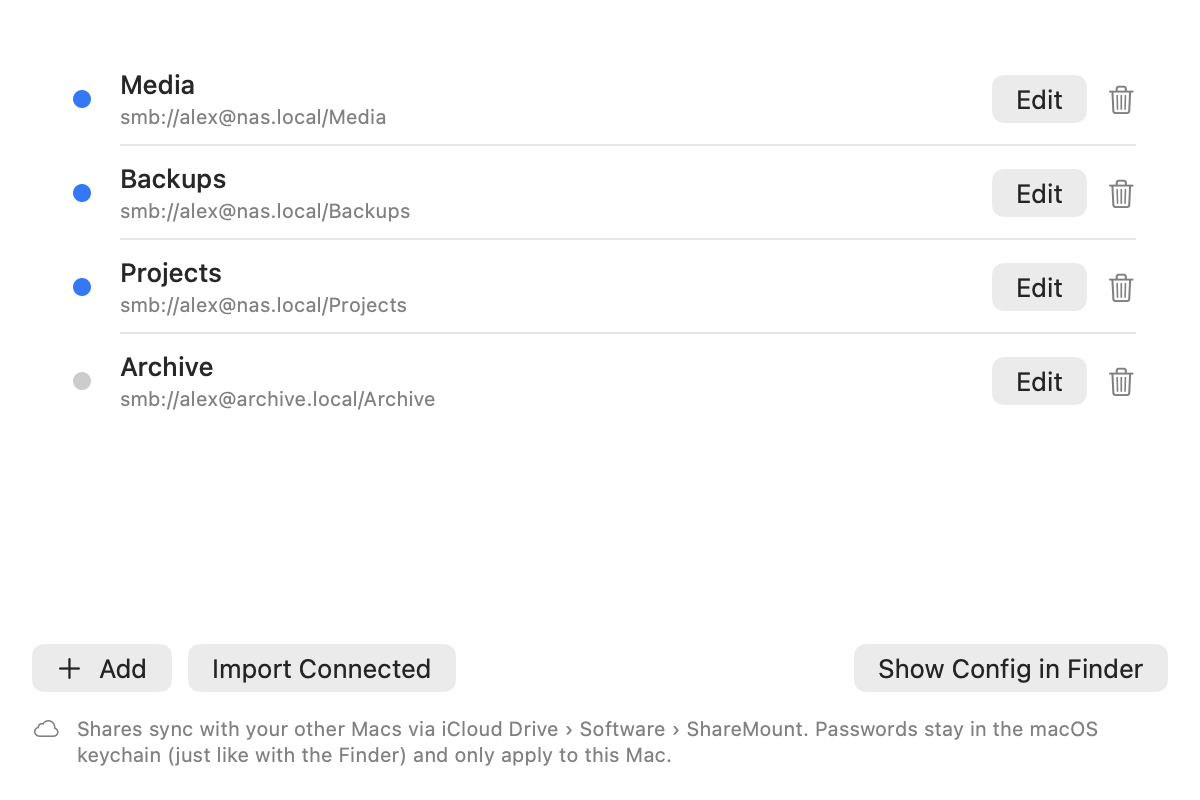Show Config in Finder
The width and height of the screenshot is (1200, 800).
pyautogui.click(x=1011, y=668)
